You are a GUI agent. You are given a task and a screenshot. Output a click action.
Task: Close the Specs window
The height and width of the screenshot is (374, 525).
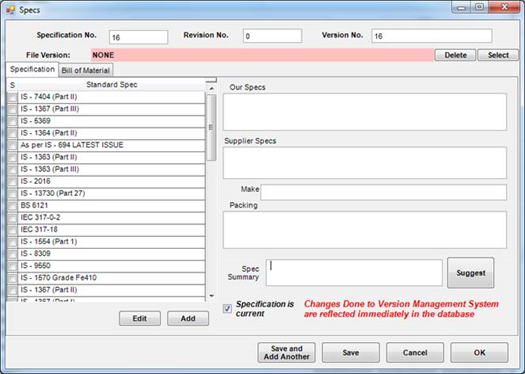tap(504, 7)
